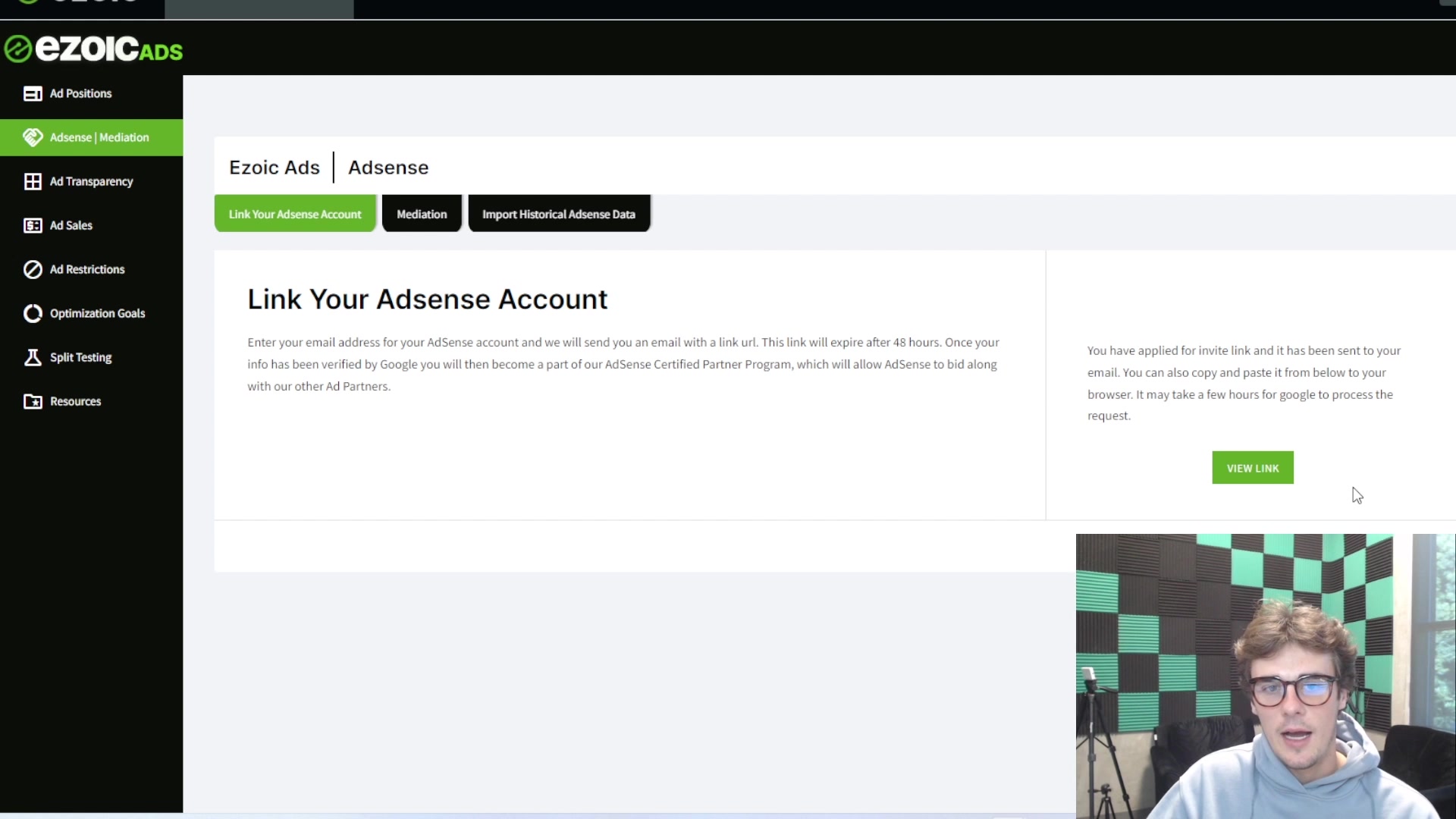This screenshot has height=819, width=1456.
Task: Click the Resources folder star icon
Action: tap(33, 402)
